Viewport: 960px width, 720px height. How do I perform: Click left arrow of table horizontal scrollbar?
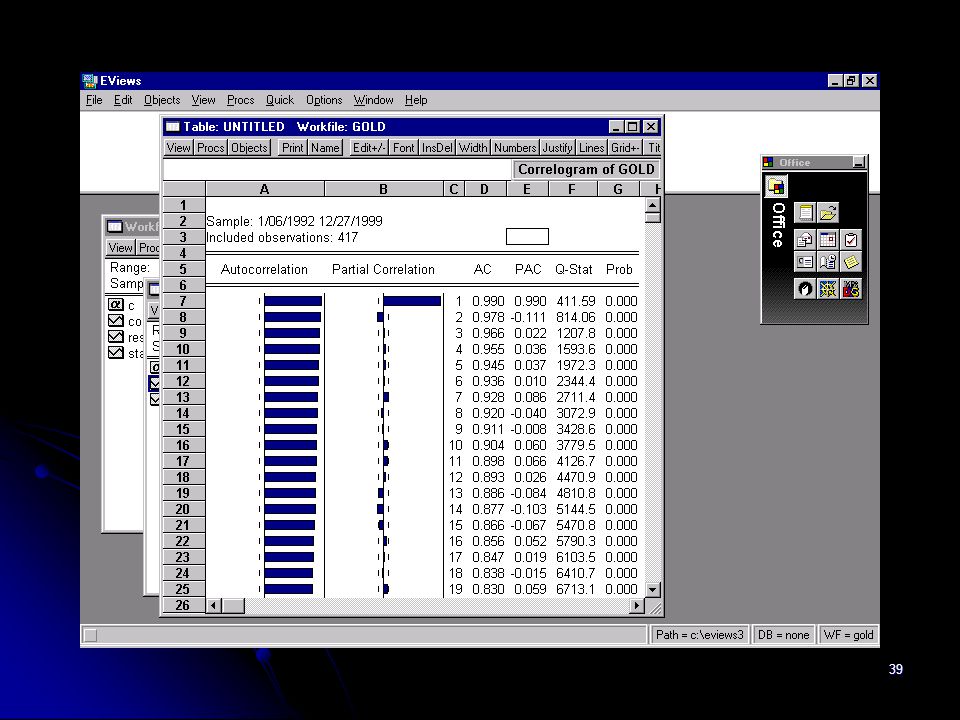pyautogui.click(x=214, y=606)
